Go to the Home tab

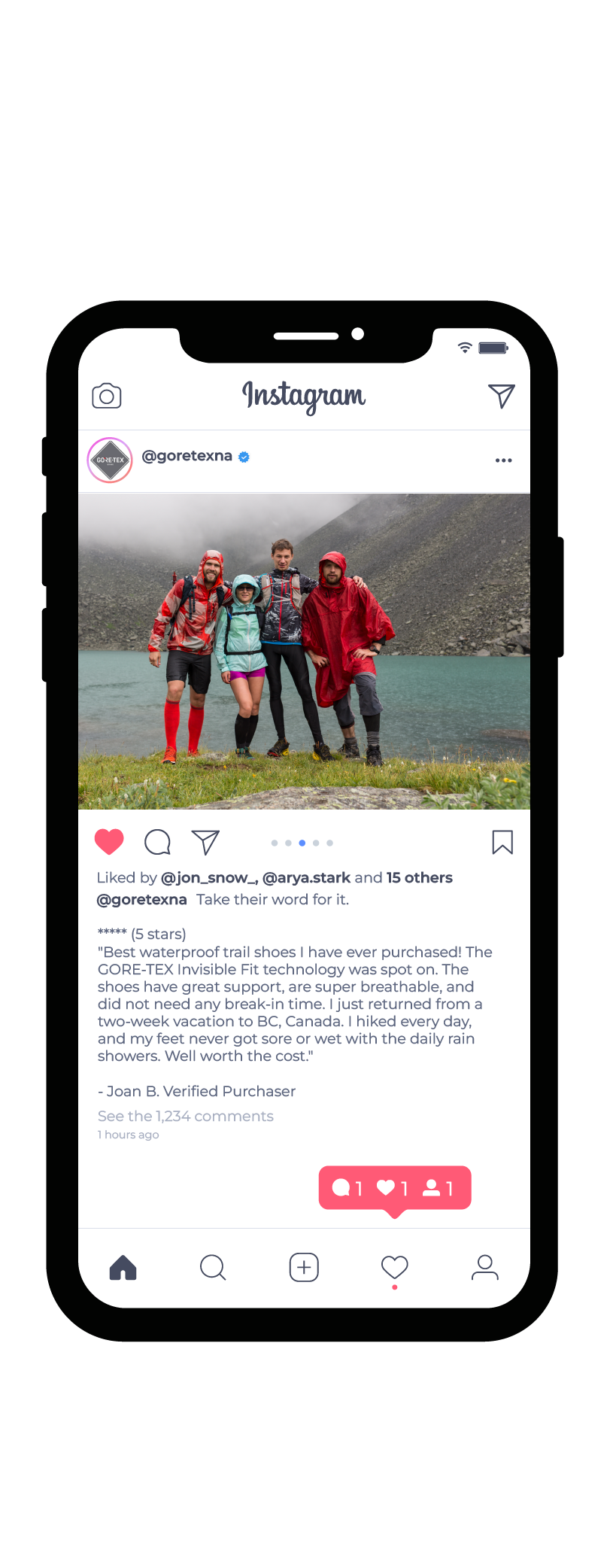click(x=123, y=1268)
